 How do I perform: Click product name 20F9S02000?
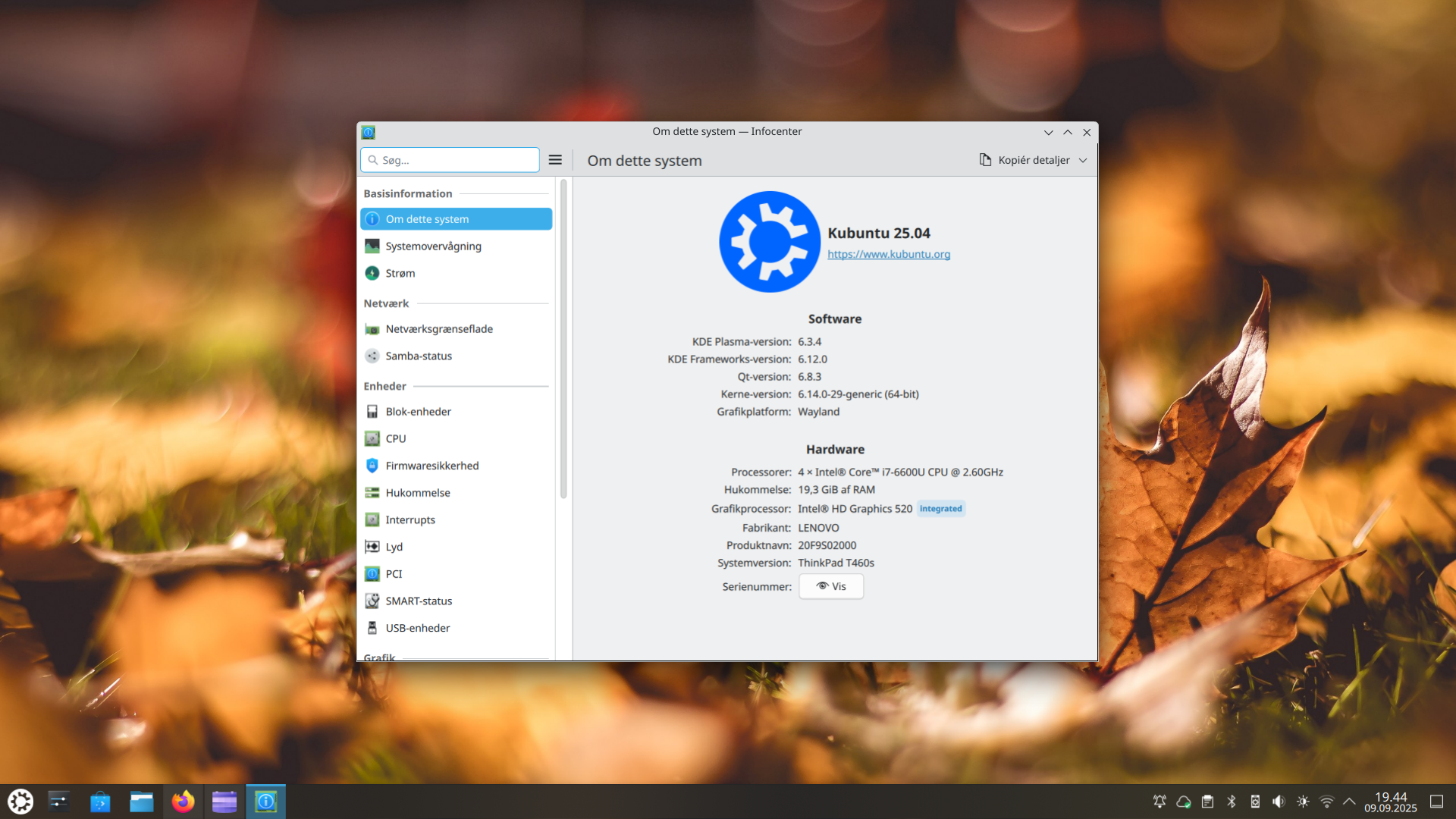coord(827,545)
